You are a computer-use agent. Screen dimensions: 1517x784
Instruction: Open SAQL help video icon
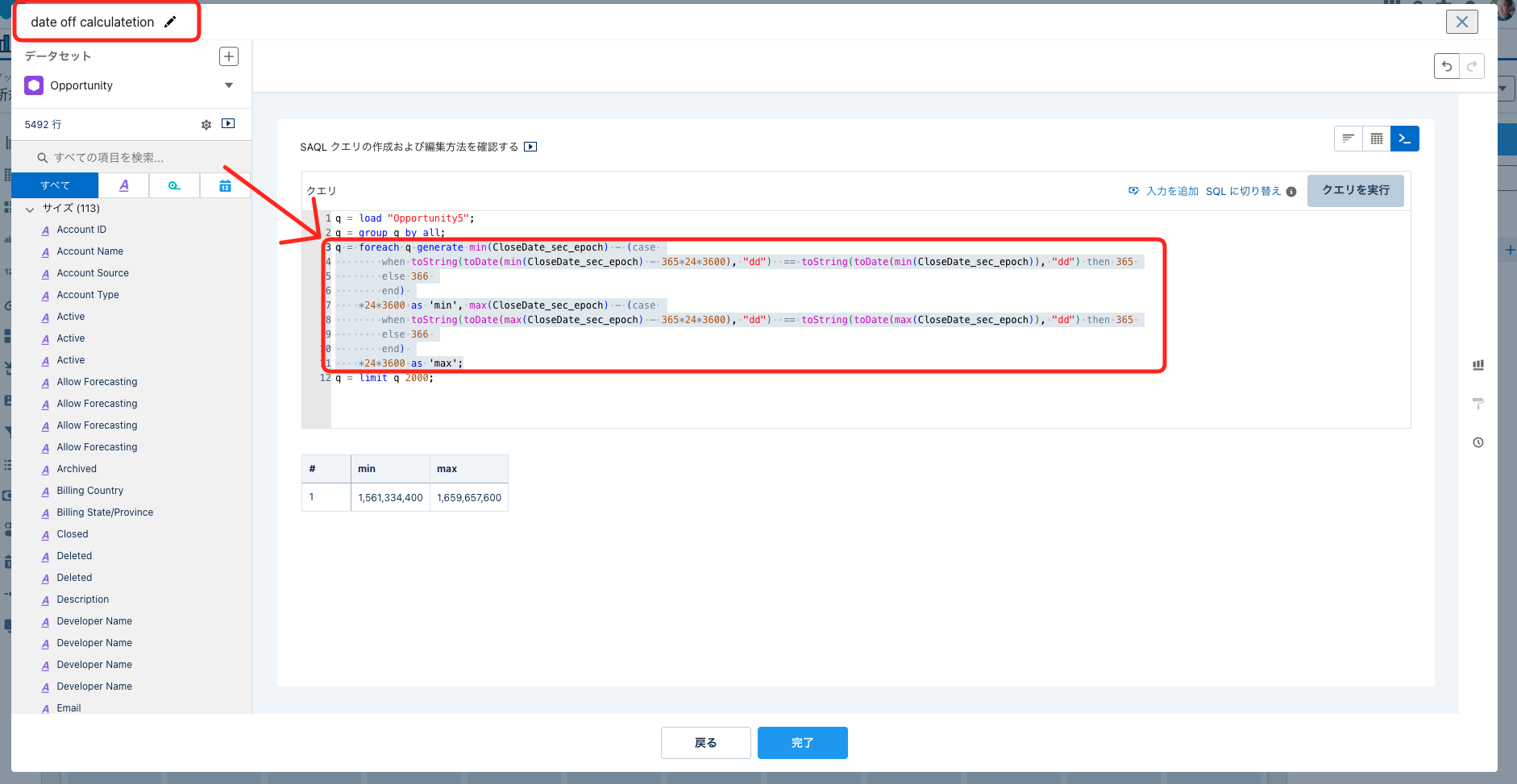pos(530,147)
